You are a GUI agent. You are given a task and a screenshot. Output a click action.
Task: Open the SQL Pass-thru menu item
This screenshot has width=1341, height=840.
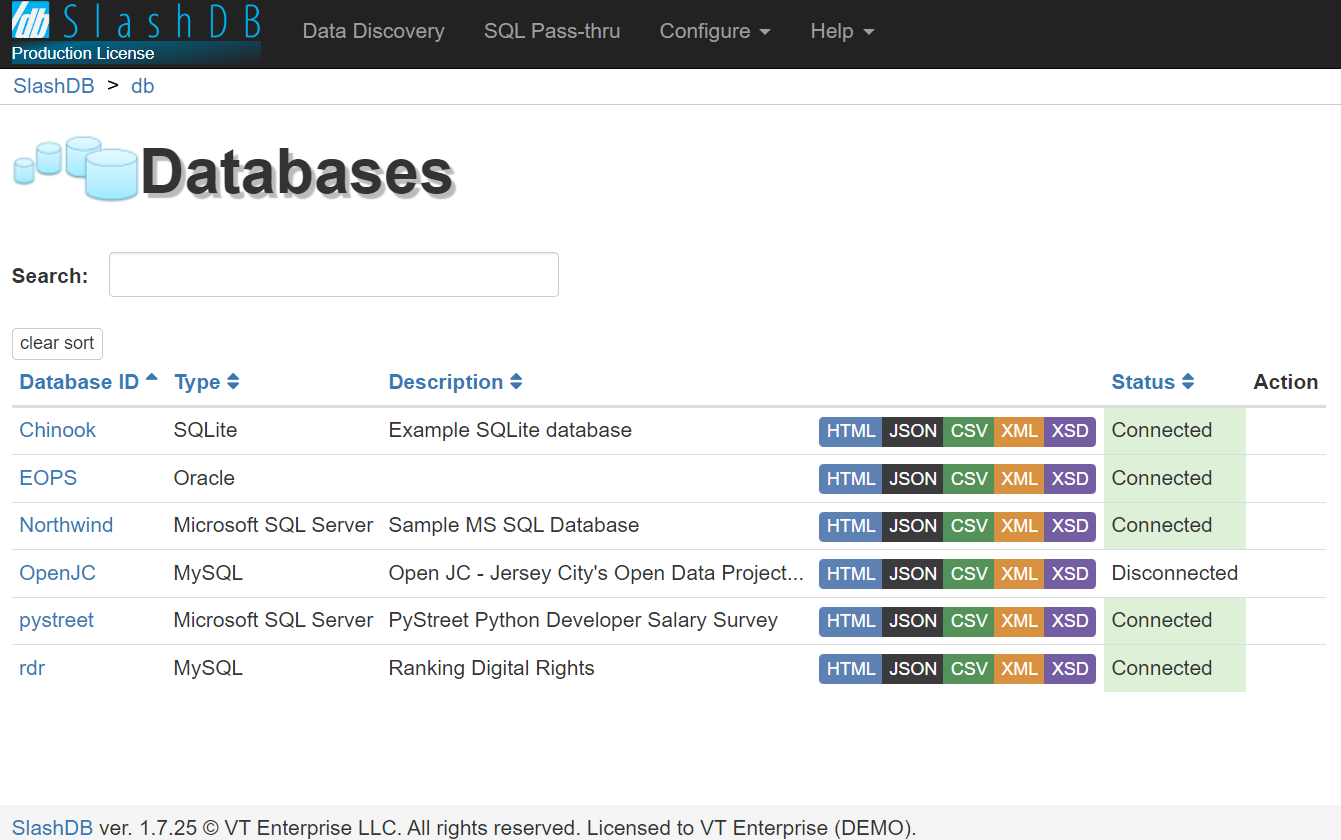552,31
